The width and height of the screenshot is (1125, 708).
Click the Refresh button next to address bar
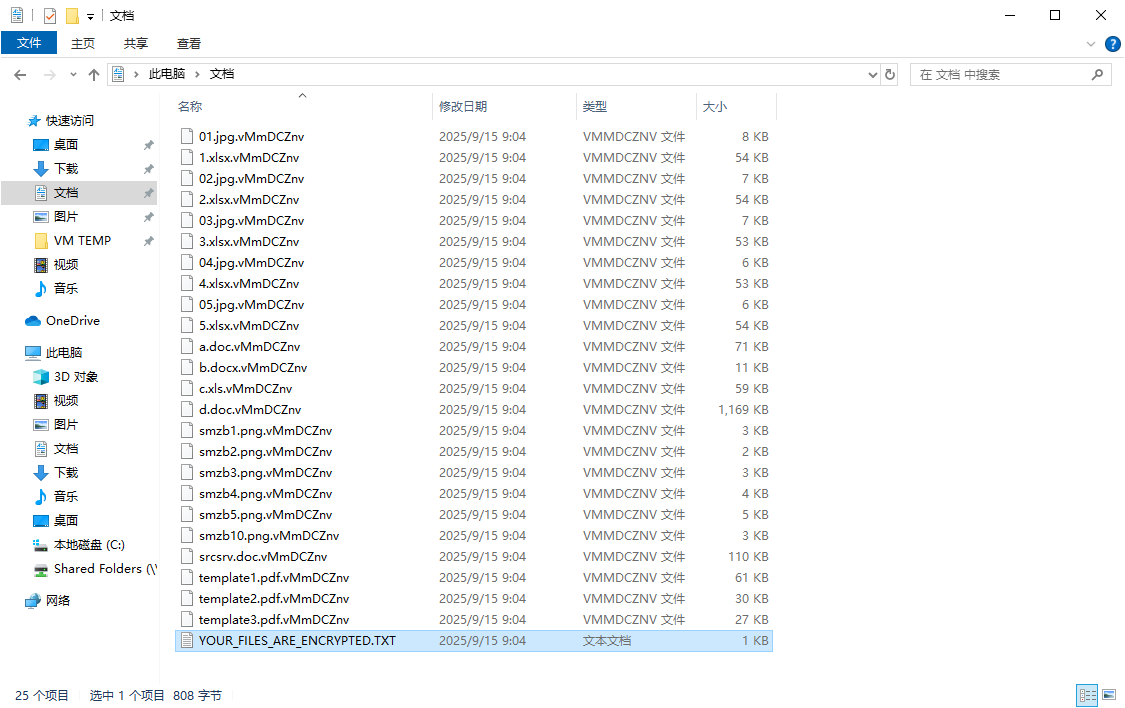click(890, 74)
